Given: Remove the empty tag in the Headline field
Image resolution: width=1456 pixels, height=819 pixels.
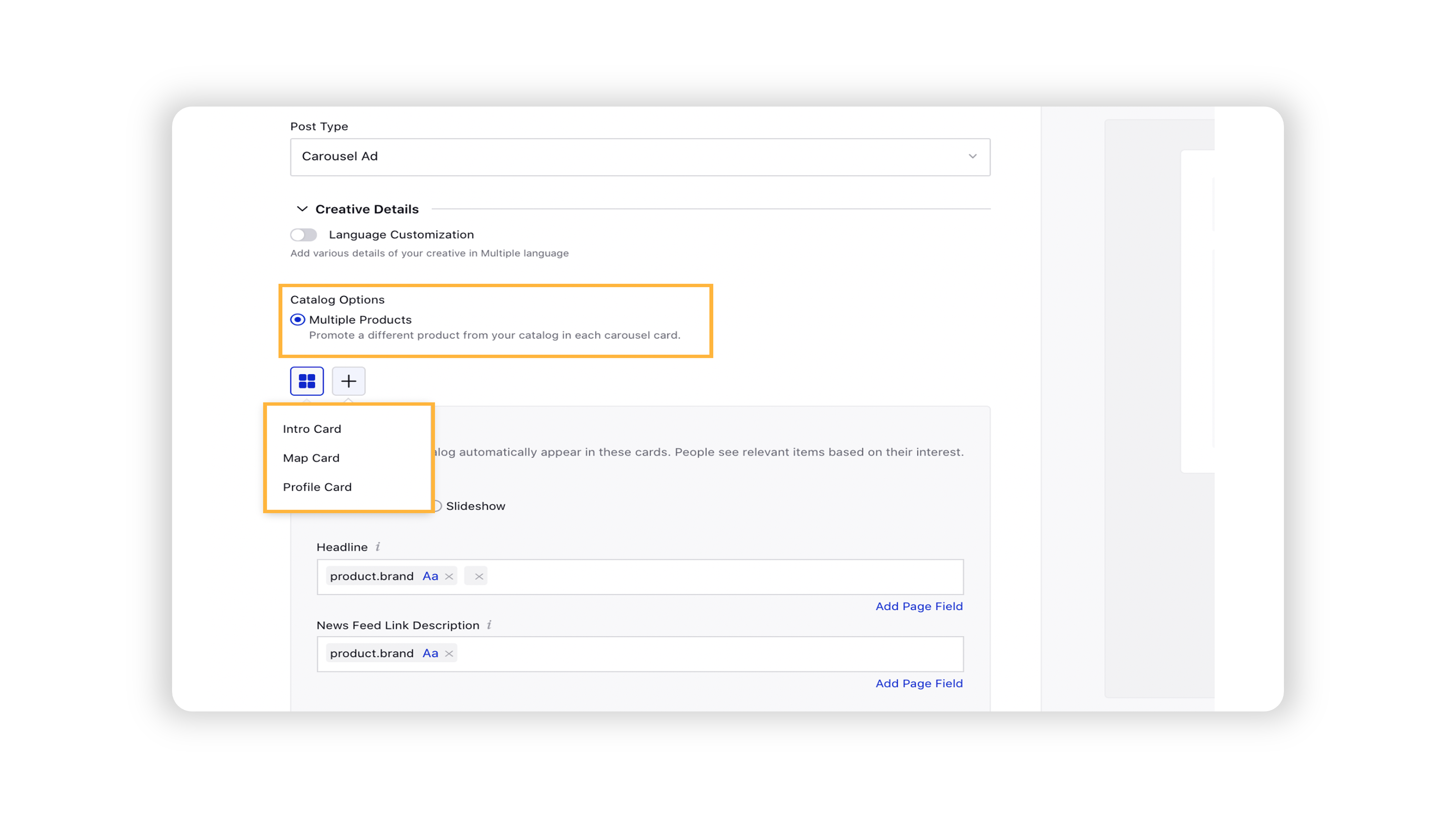Looking at the screenshot, I should coord(479,576).
